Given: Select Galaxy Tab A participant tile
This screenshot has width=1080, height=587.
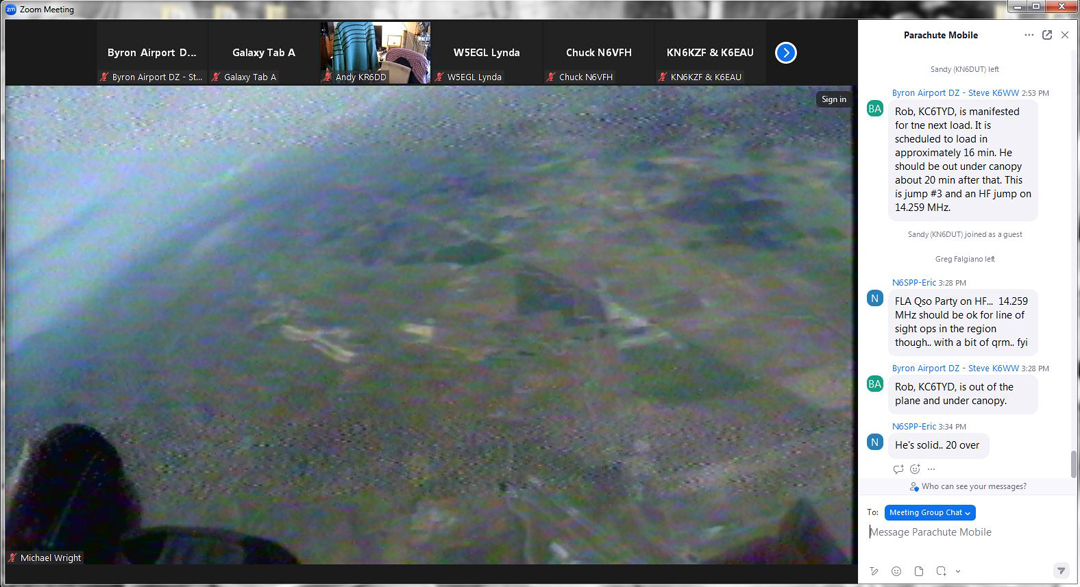Looking at the screenshot, I should 264,53.
